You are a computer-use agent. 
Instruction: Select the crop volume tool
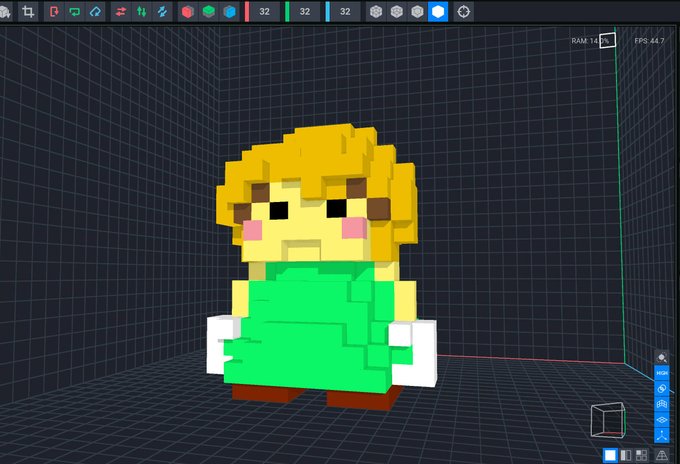coord(28,12)
